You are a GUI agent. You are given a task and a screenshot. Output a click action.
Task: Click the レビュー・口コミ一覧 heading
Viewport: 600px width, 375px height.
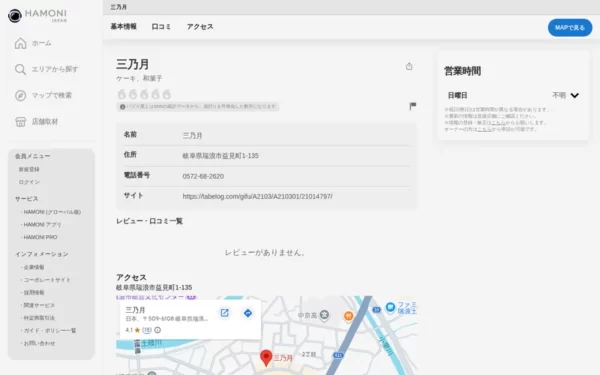(x=149, y=221)
